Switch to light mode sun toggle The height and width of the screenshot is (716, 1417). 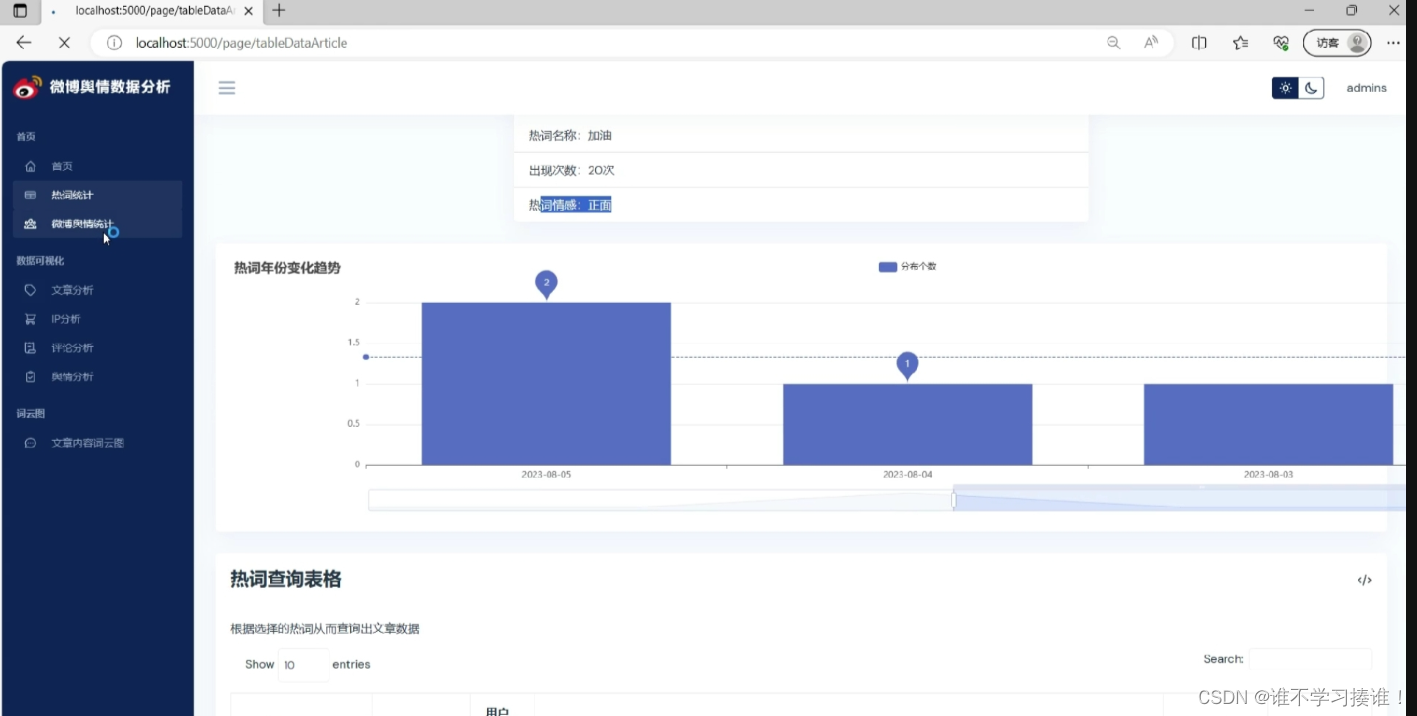click(1285, 88)
